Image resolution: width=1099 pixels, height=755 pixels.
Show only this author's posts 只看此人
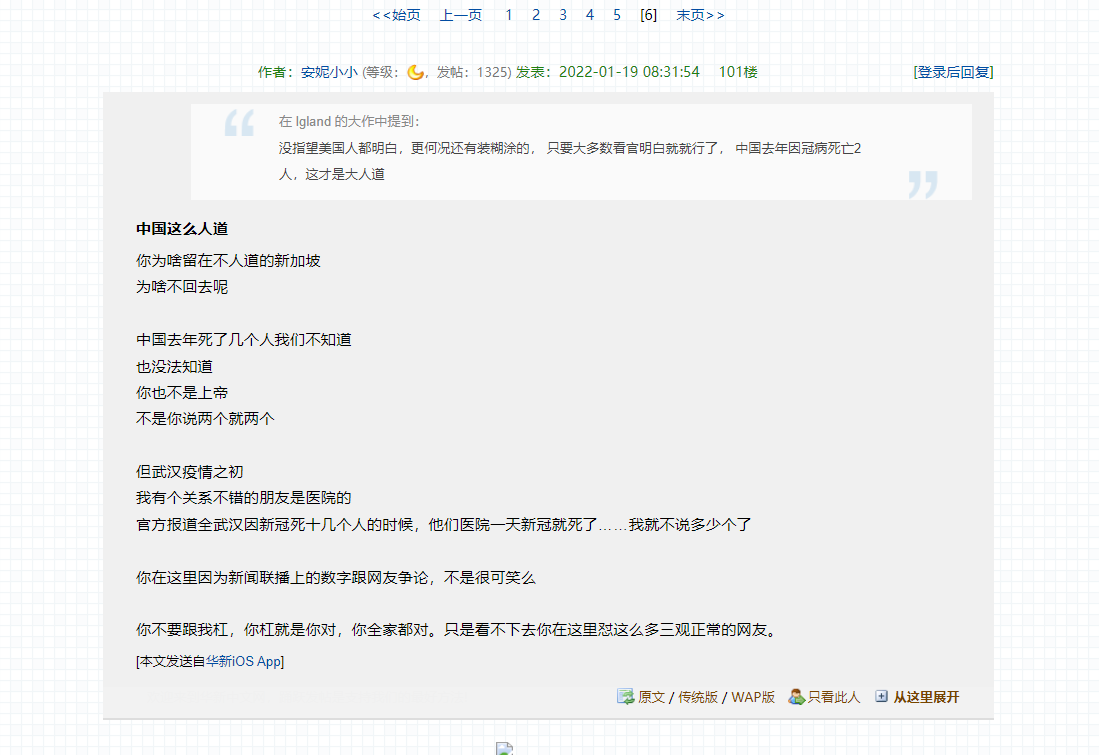(834, 697)
